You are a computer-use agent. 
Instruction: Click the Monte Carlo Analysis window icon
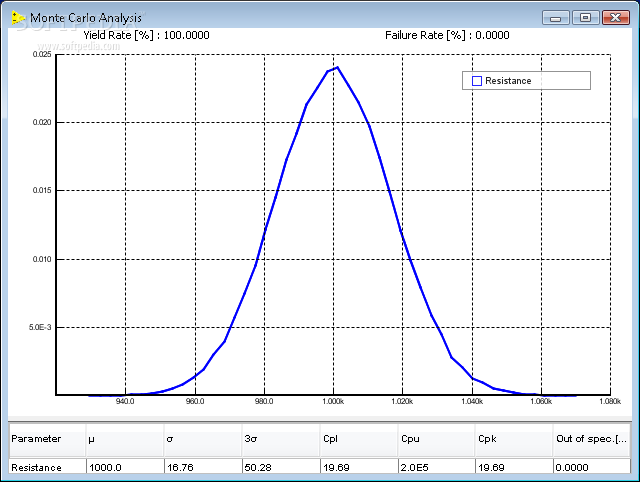click(18, 18)
